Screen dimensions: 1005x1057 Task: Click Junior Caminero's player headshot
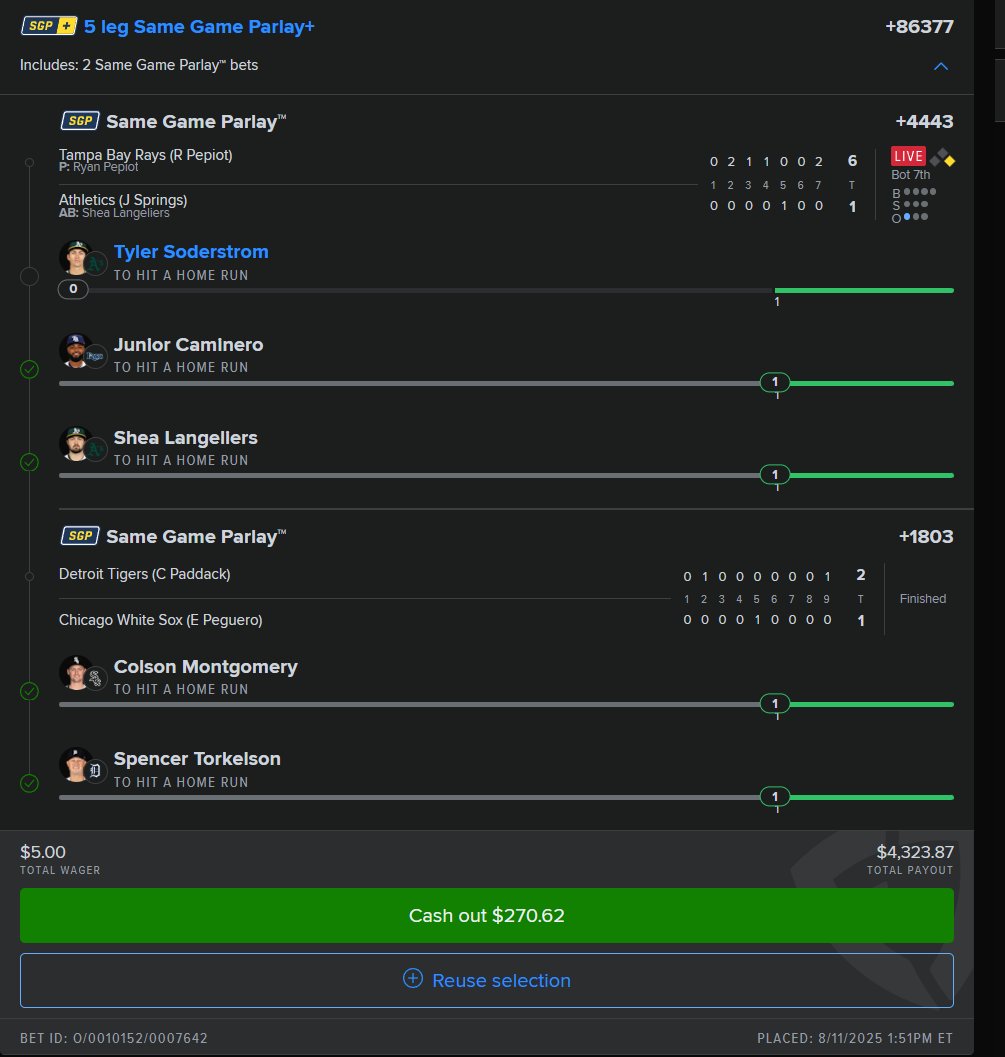coord(75,351)
